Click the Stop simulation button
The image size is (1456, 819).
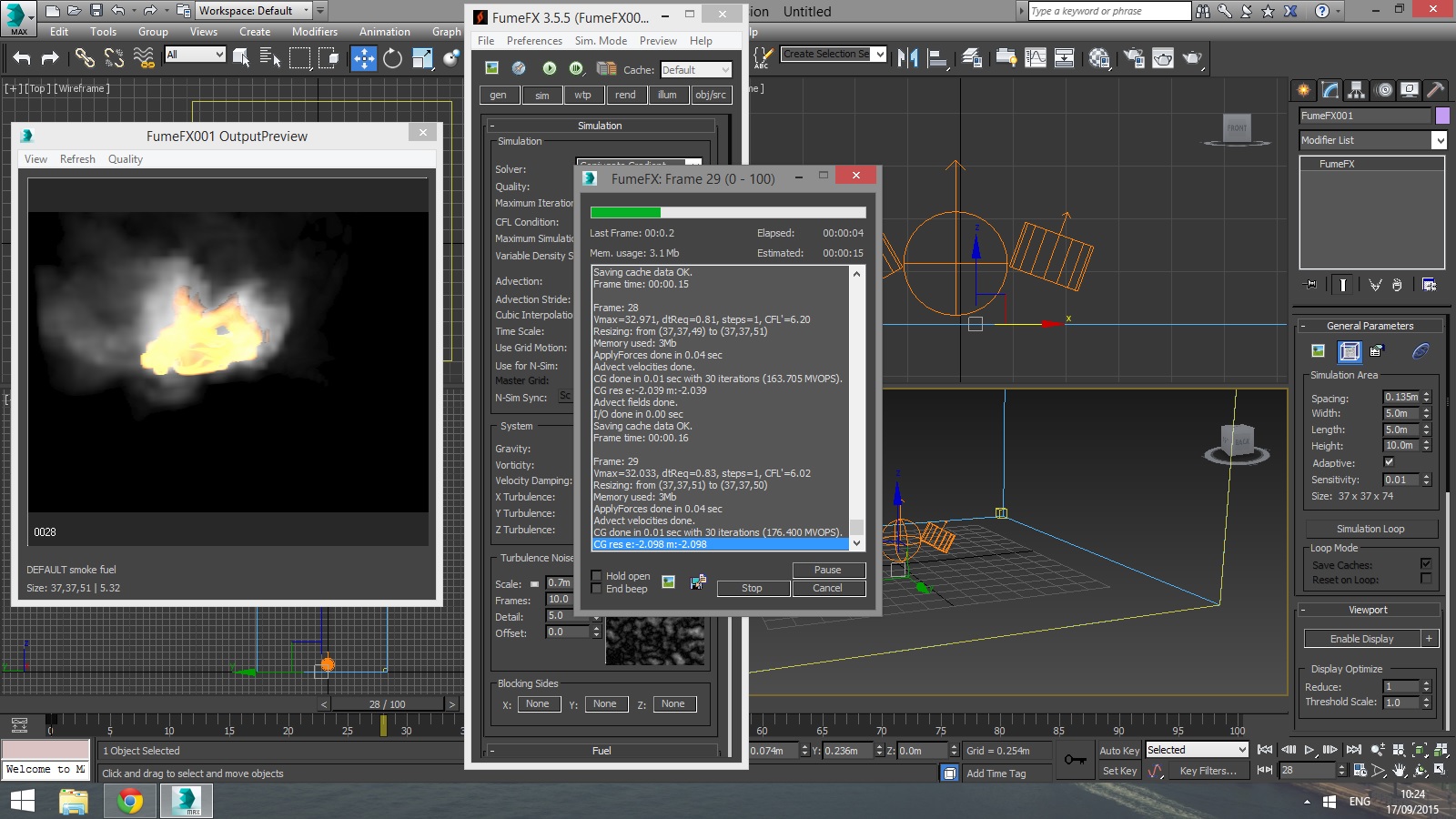752,588
